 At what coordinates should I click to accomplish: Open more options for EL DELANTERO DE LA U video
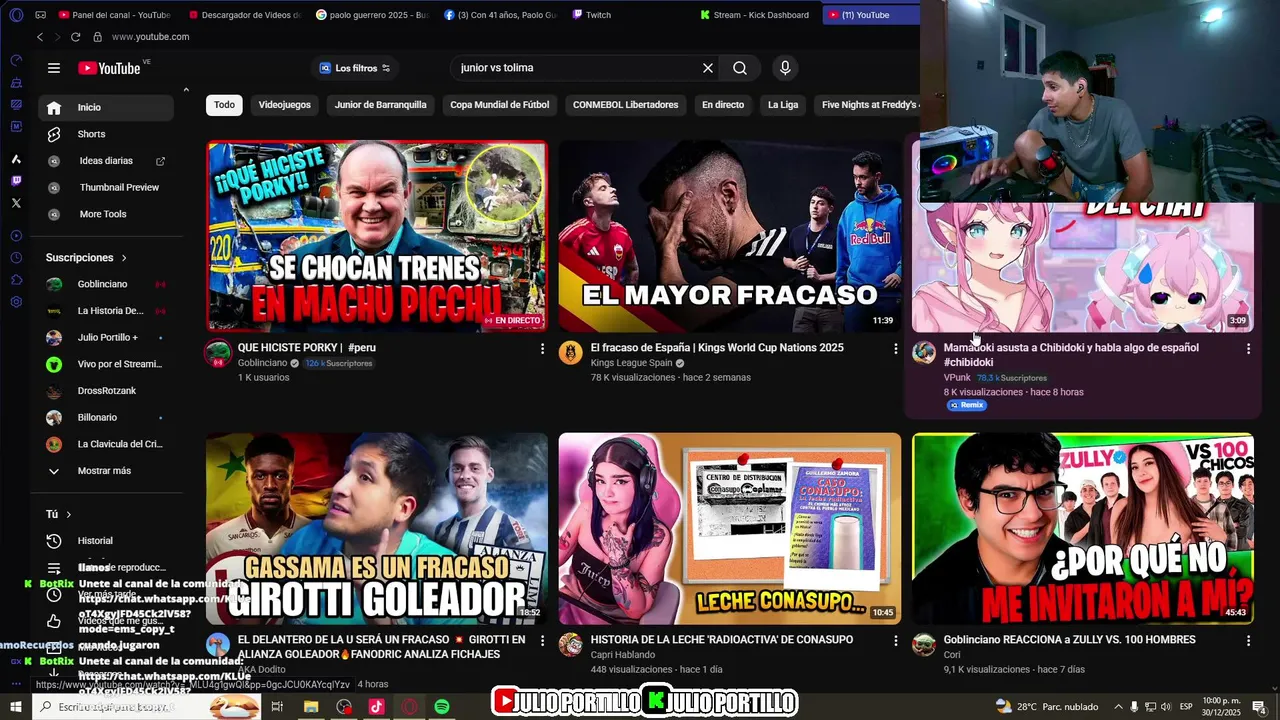point(543,640)
